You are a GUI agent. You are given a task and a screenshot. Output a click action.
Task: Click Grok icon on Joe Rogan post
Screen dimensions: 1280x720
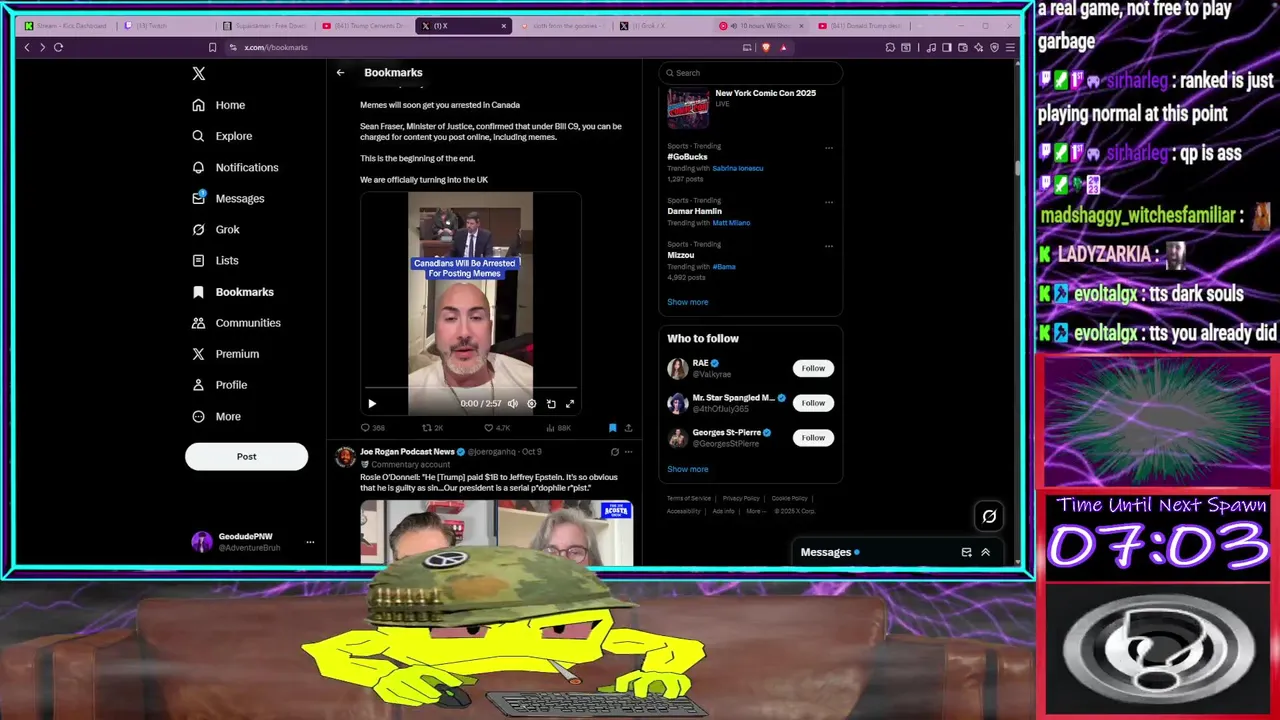(x=615, y=452)
